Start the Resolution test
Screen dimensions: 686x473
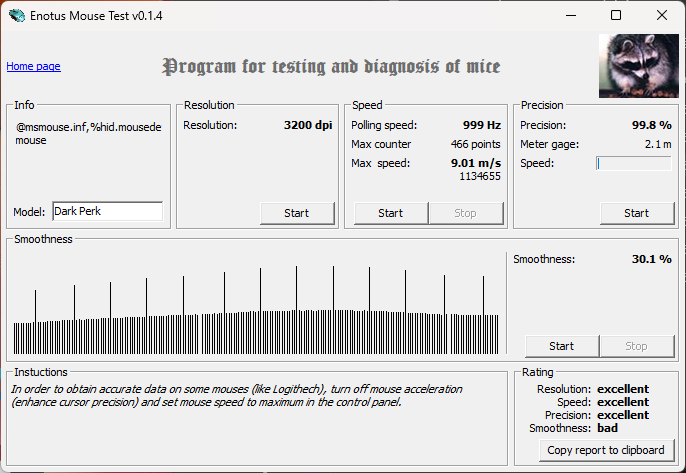coord(297,212)
